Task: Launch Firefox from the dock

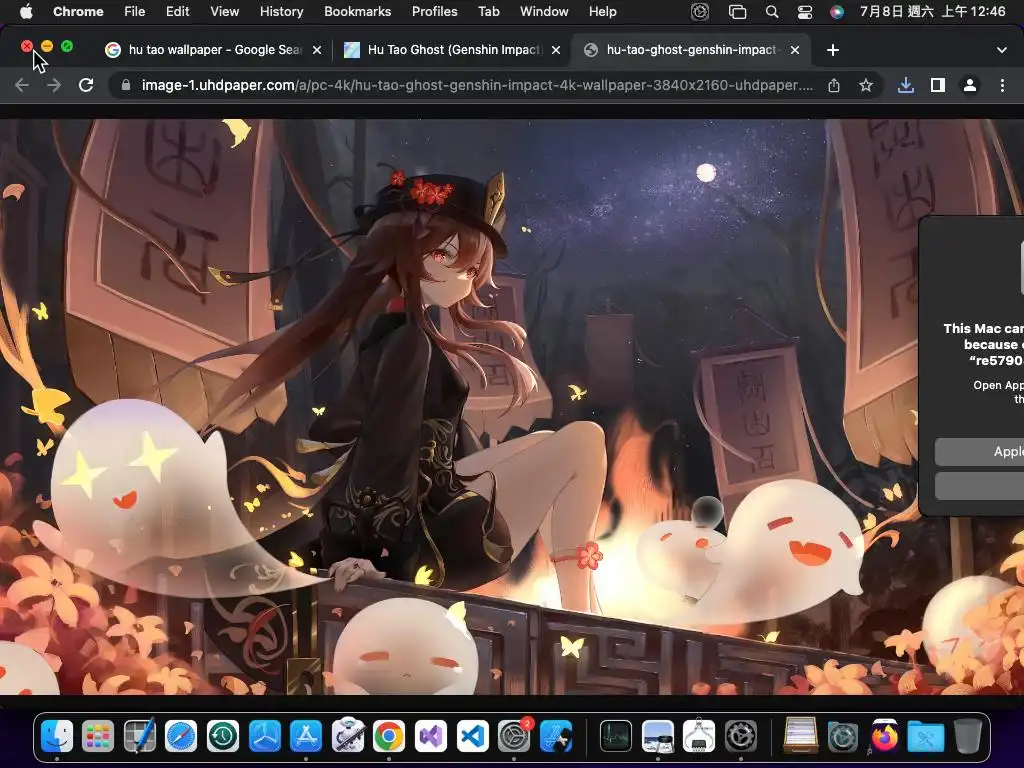Action: tap(884, 736)
